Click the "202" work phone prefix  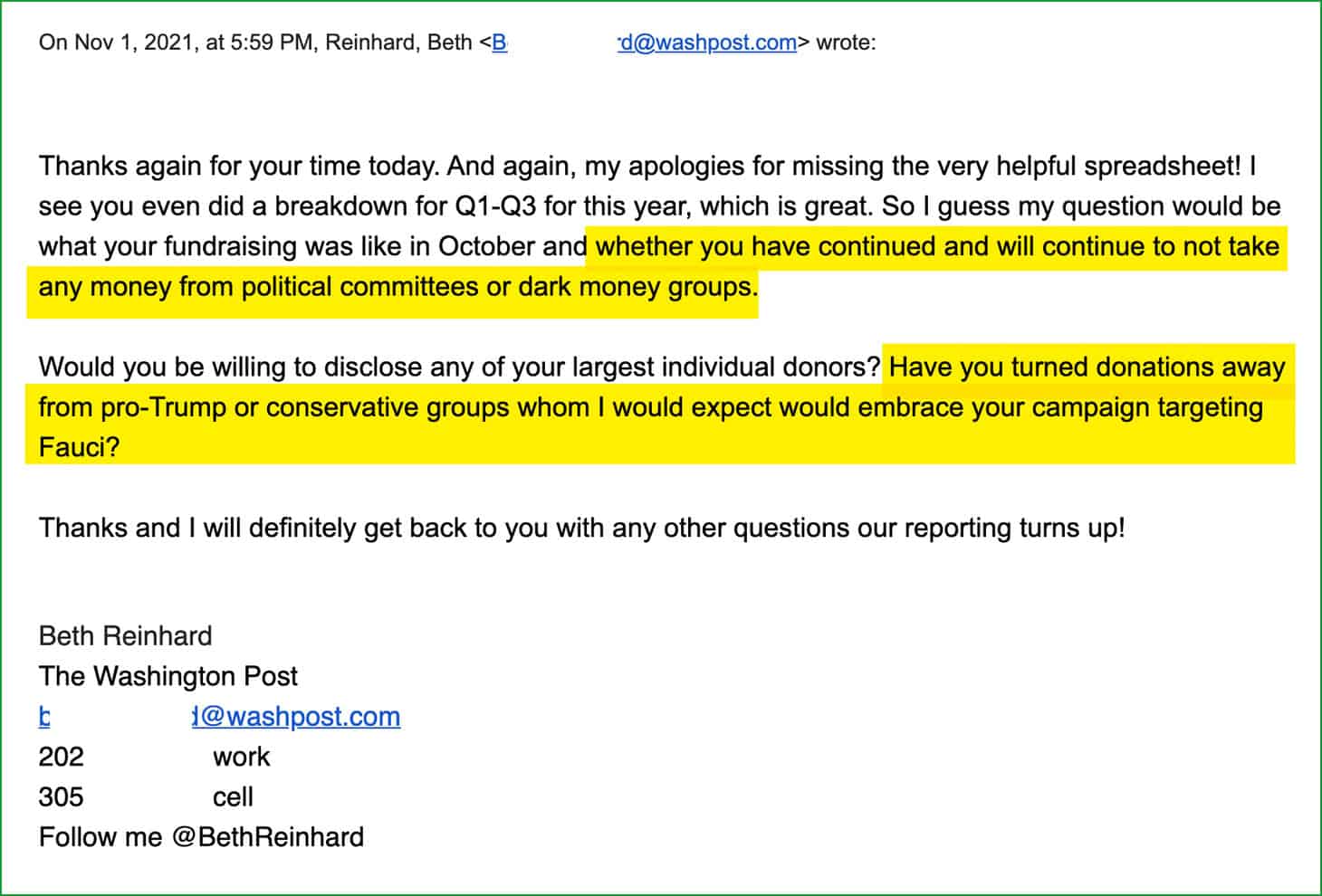[62, 757]
